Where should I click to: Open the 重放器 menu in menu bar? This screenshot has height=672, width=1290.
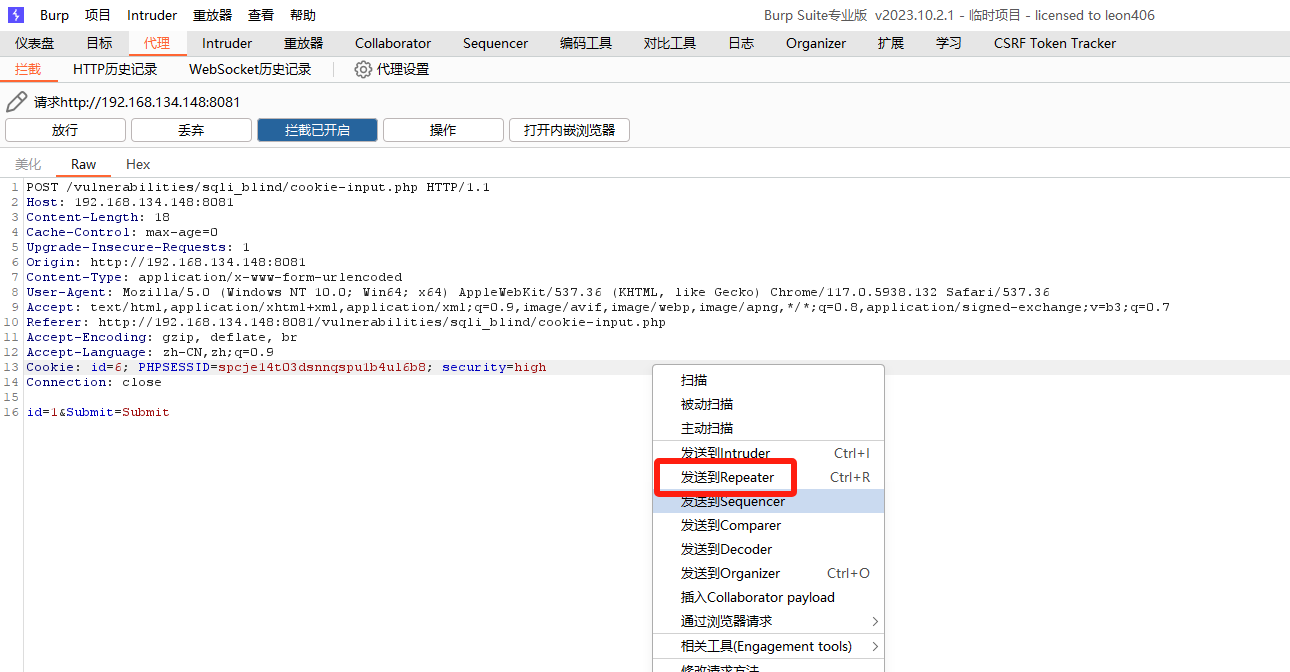(212, 15)
